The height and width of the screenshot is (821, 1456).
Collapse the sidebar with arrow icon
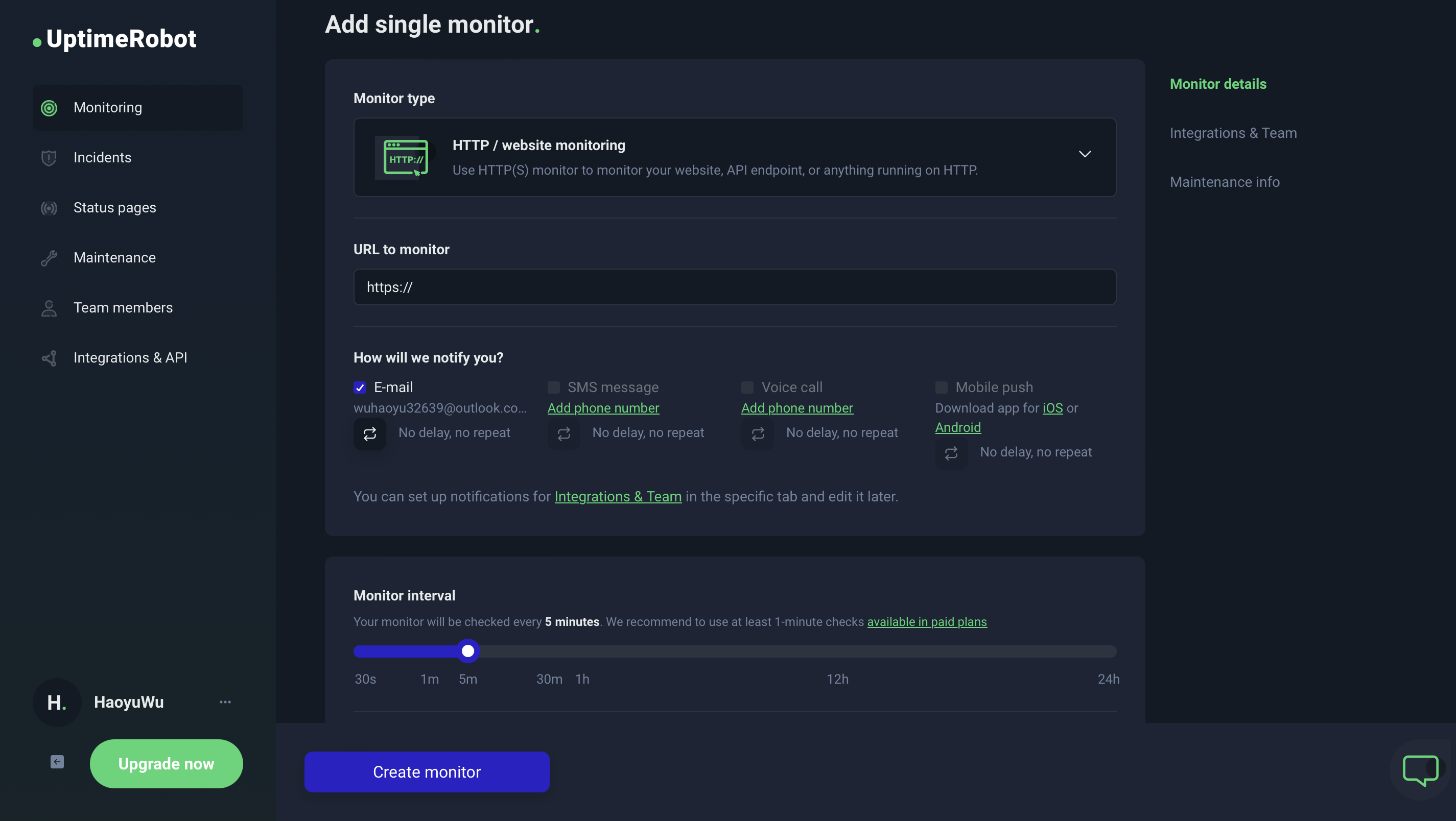pyautogui.click(x=57, y=762)
